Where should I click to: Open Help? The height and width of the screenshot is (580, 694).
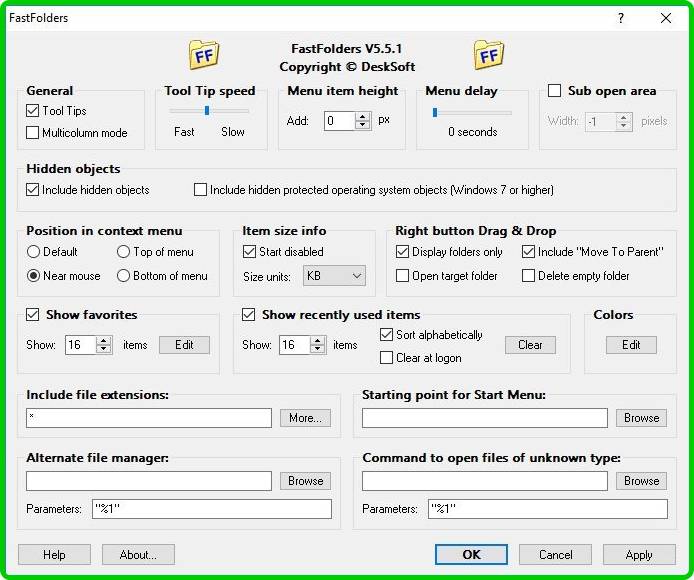click(x=54, y=555)
